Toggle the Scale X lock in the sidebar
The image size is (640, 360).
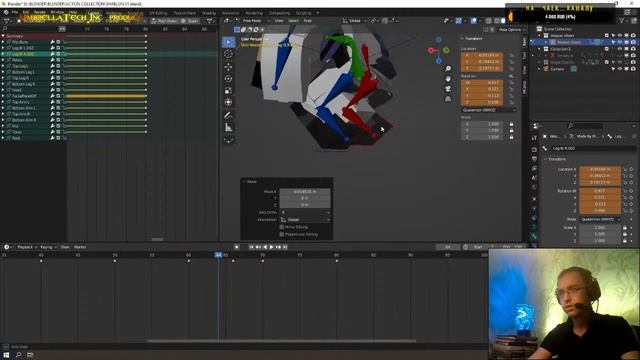point(511,124)
